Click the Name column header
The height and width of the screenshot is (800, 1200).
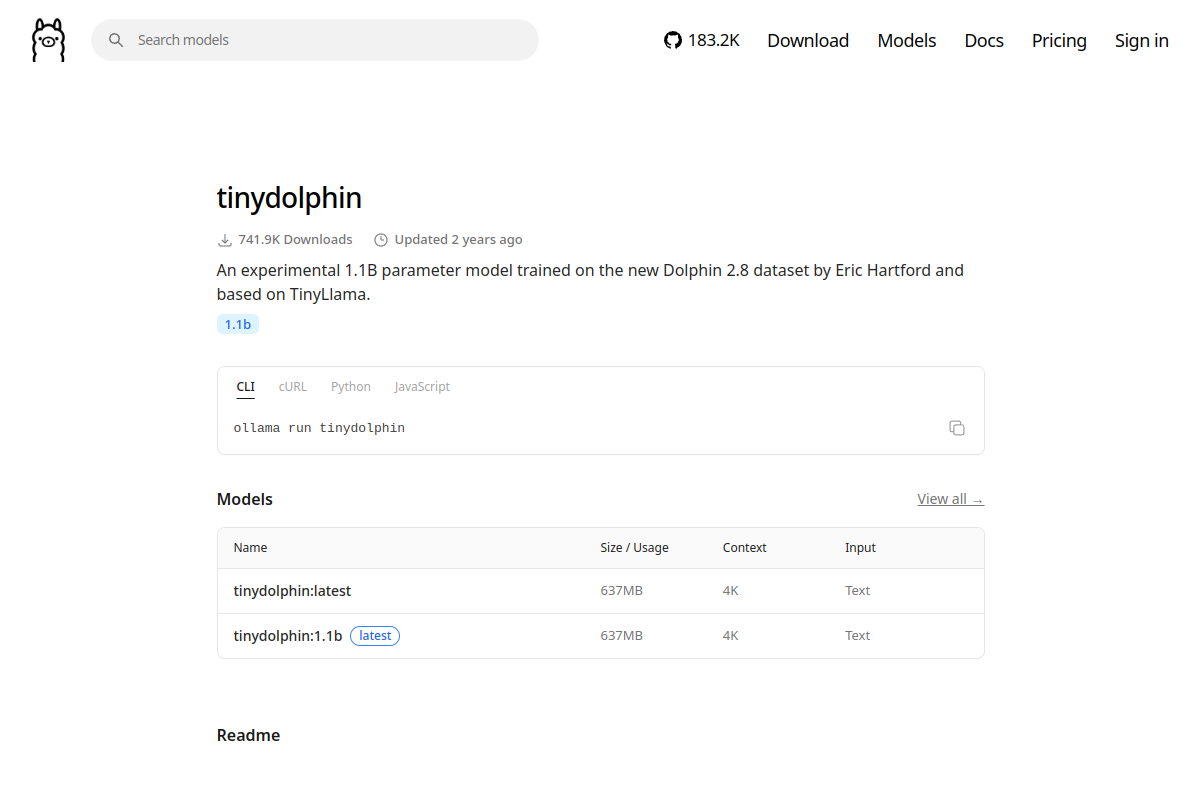pos(251,548)
